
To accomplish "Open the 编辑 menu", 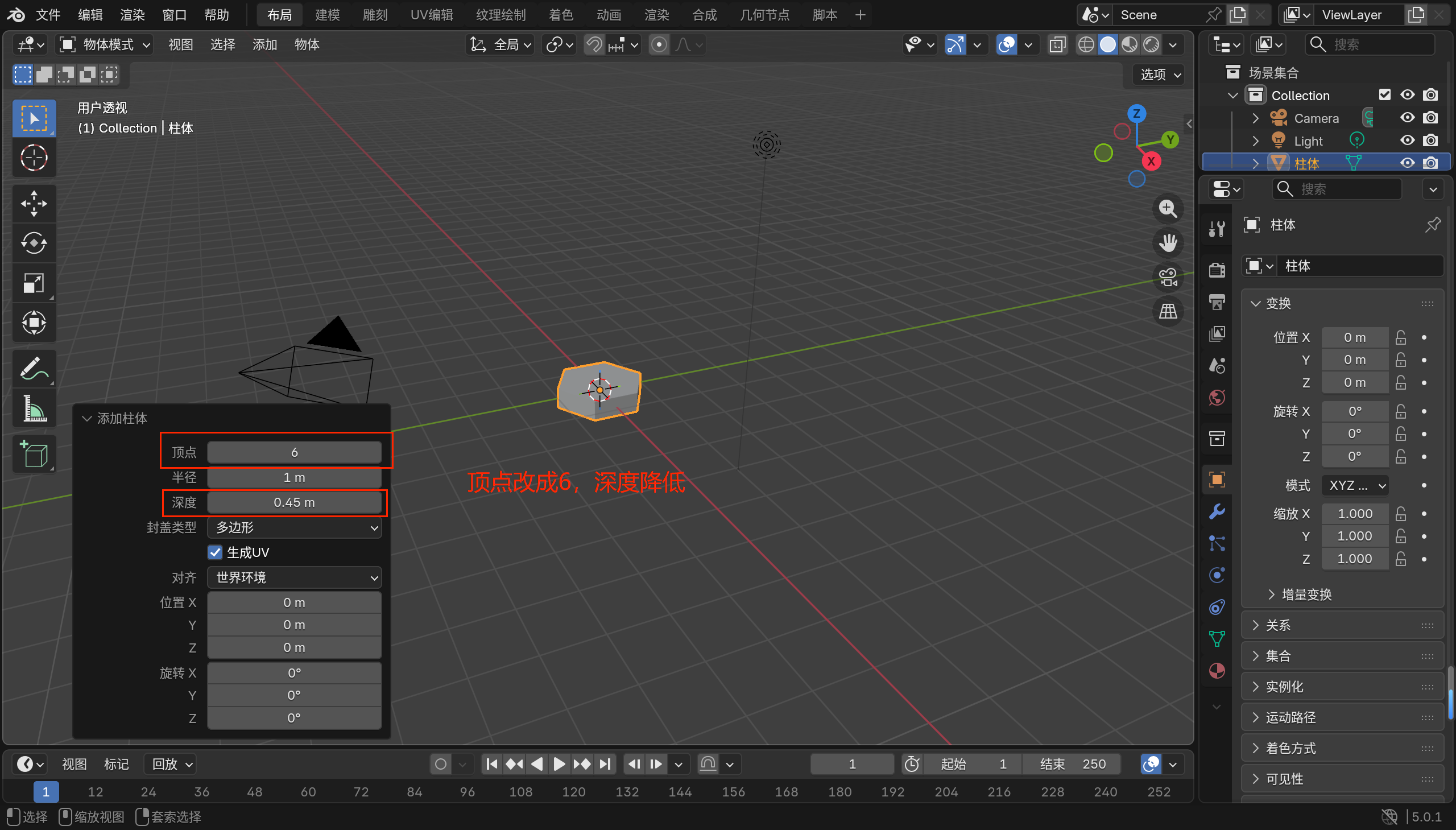I will coord(90,15).
